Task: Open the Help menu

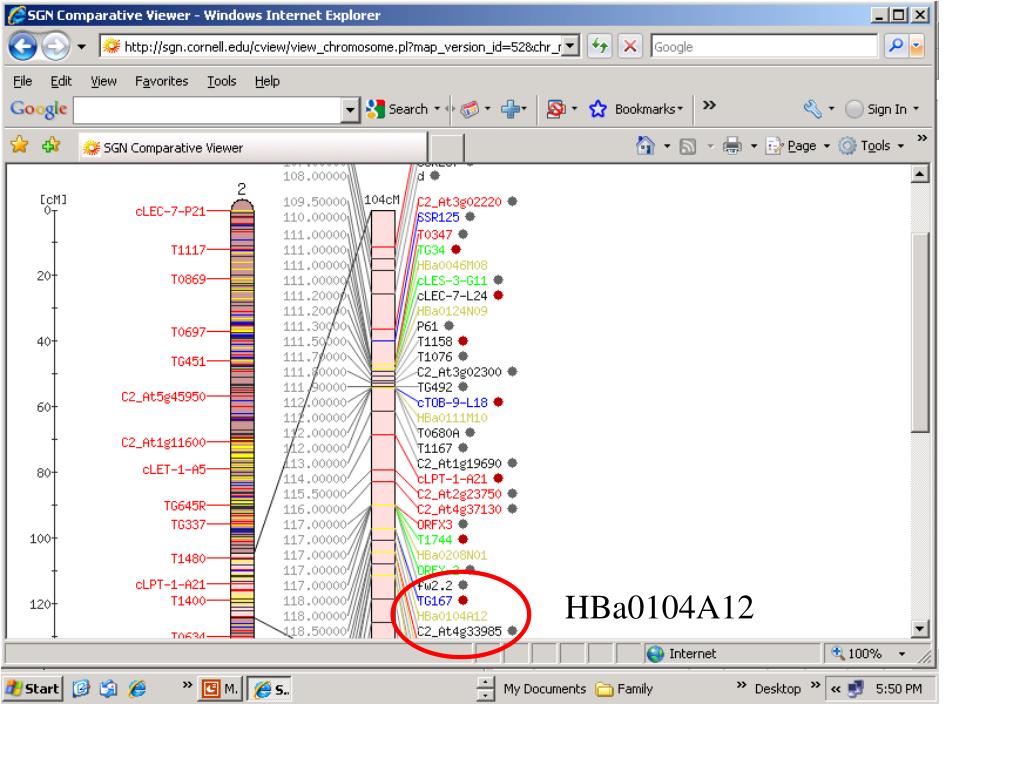Action: pyautogui.click(x=267, y=81)
